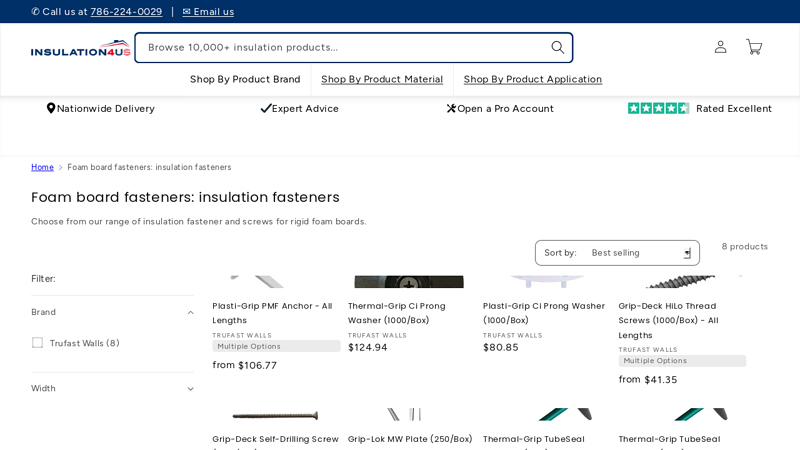Click the Open a Pro Account icon
This screenshot has height=450, width=800.
pos(451,108)
